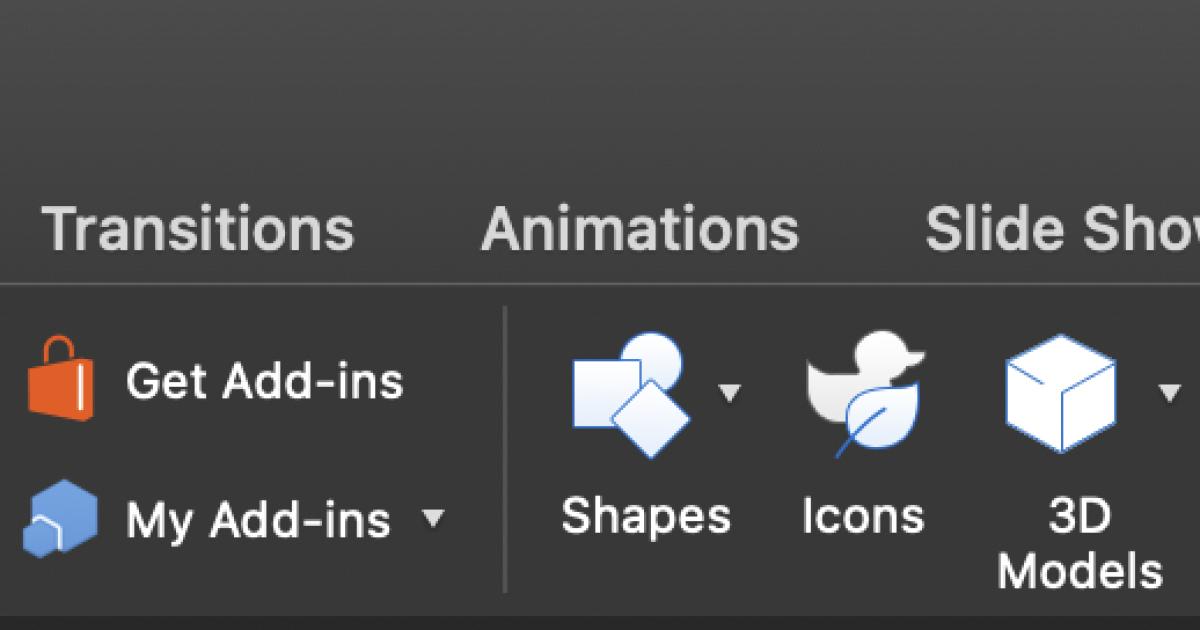Go to the Slide Show tab

pos(1060,229)
